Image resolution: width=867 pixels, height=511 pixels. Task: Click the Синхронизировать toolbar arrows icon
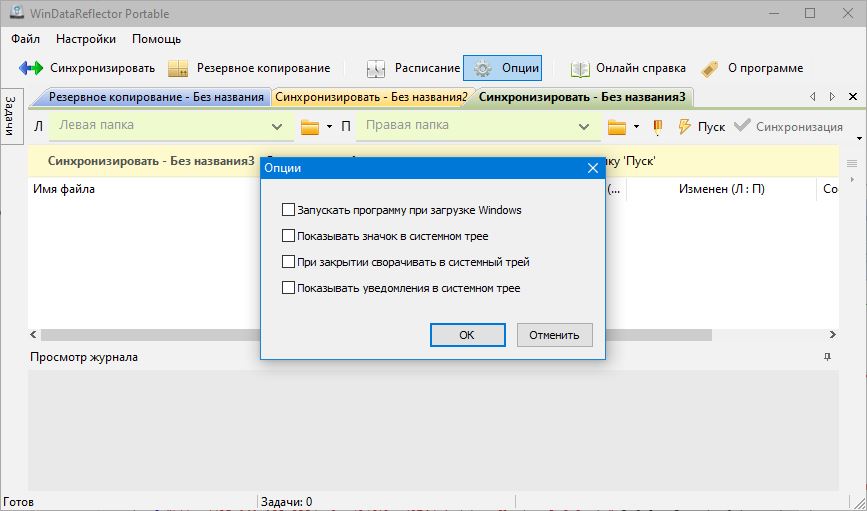[x=31, y=68]
